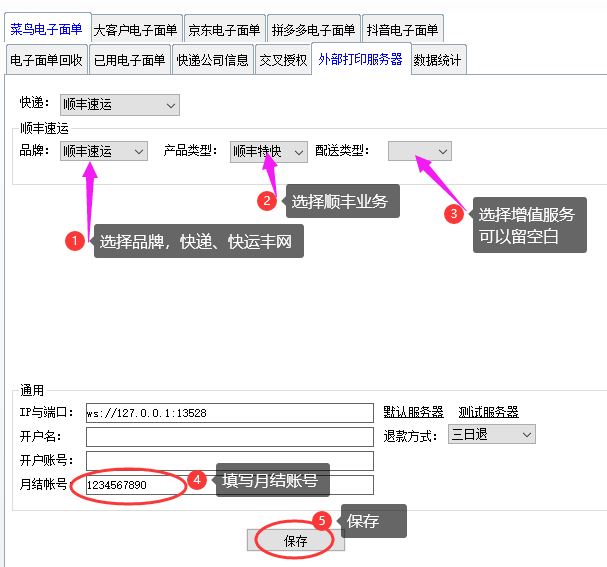Switch to the 菜鸟电子面单 tab
The image size is (607, 567).
point(46,30)
